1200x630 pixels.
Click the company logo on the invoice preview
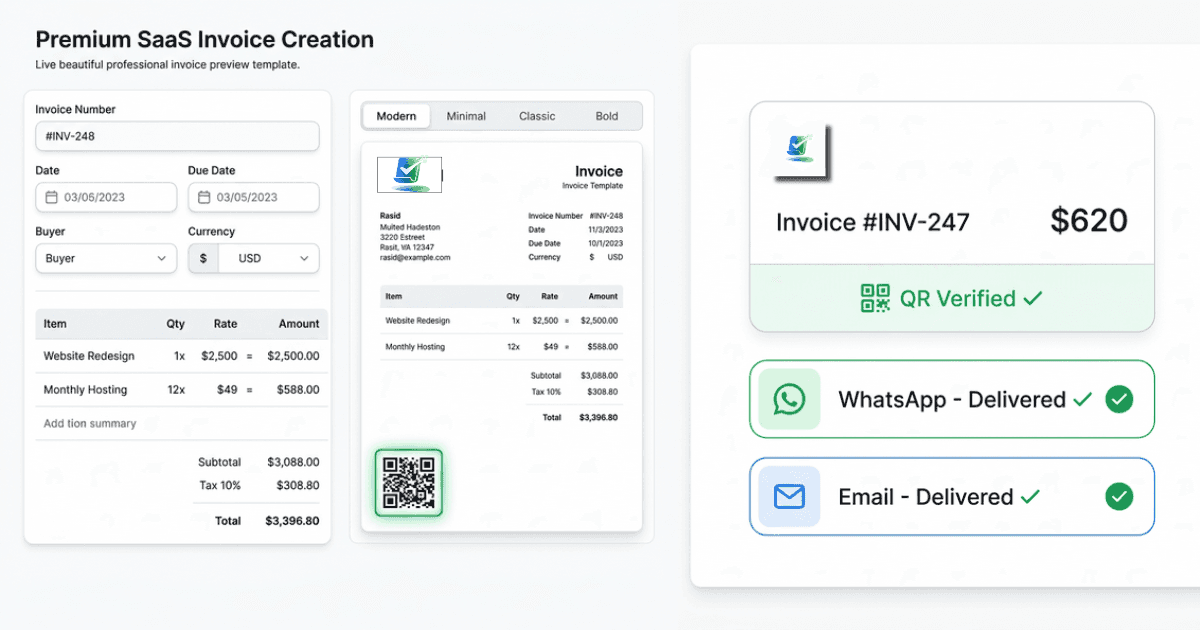[x=410, y=173]
